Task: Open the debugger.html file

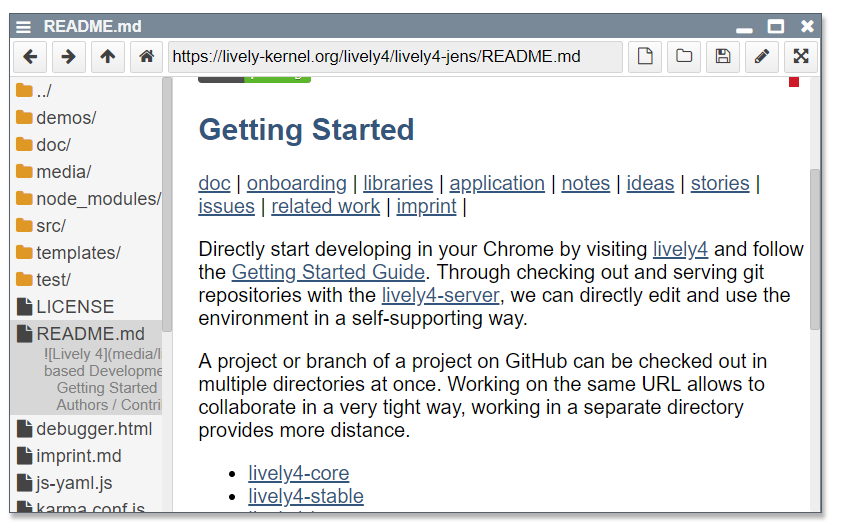Action: (x=94, y=430)
